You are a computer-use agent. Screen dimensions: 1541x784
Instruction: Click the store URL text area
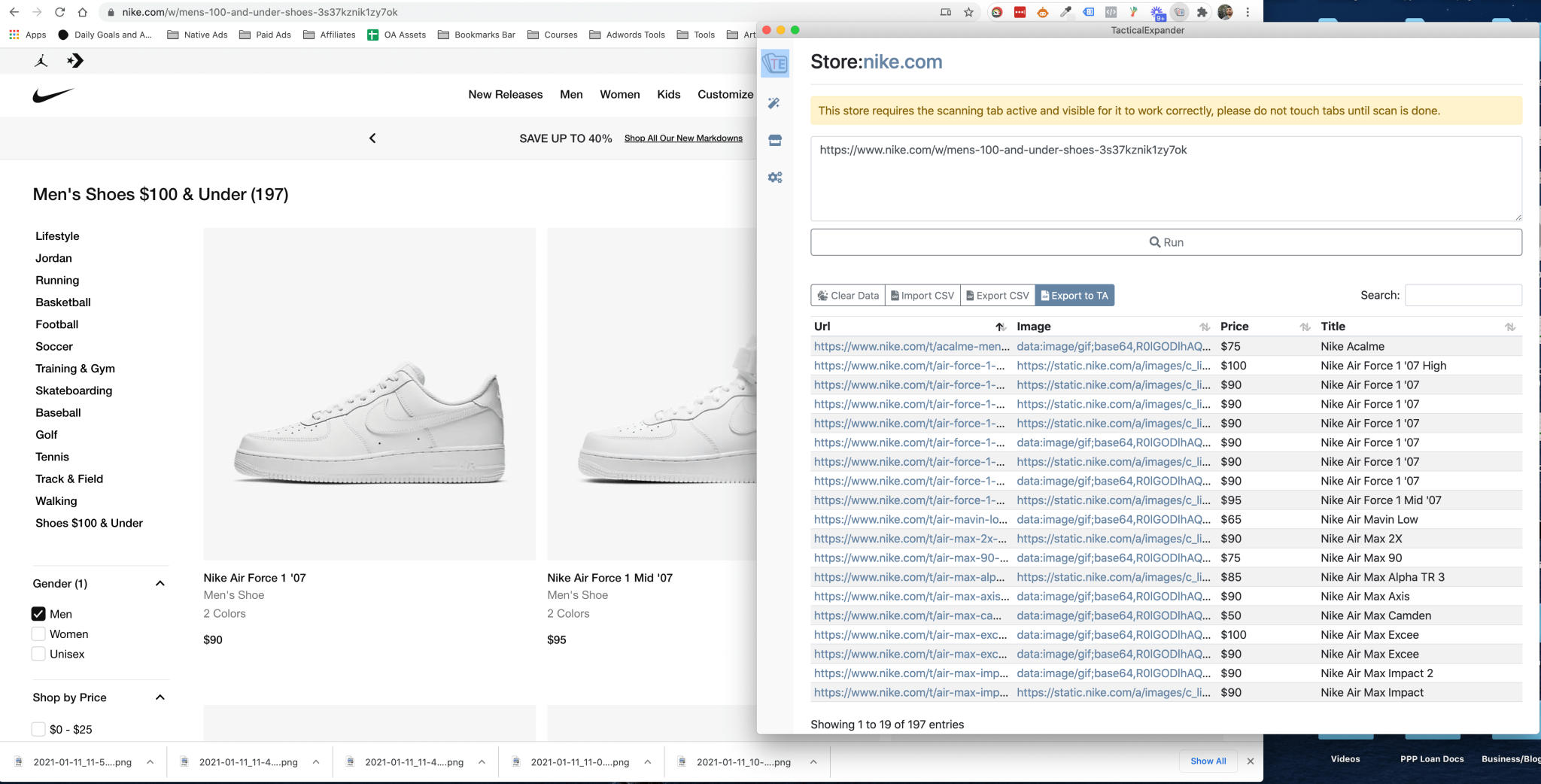tap(1166, 179)
